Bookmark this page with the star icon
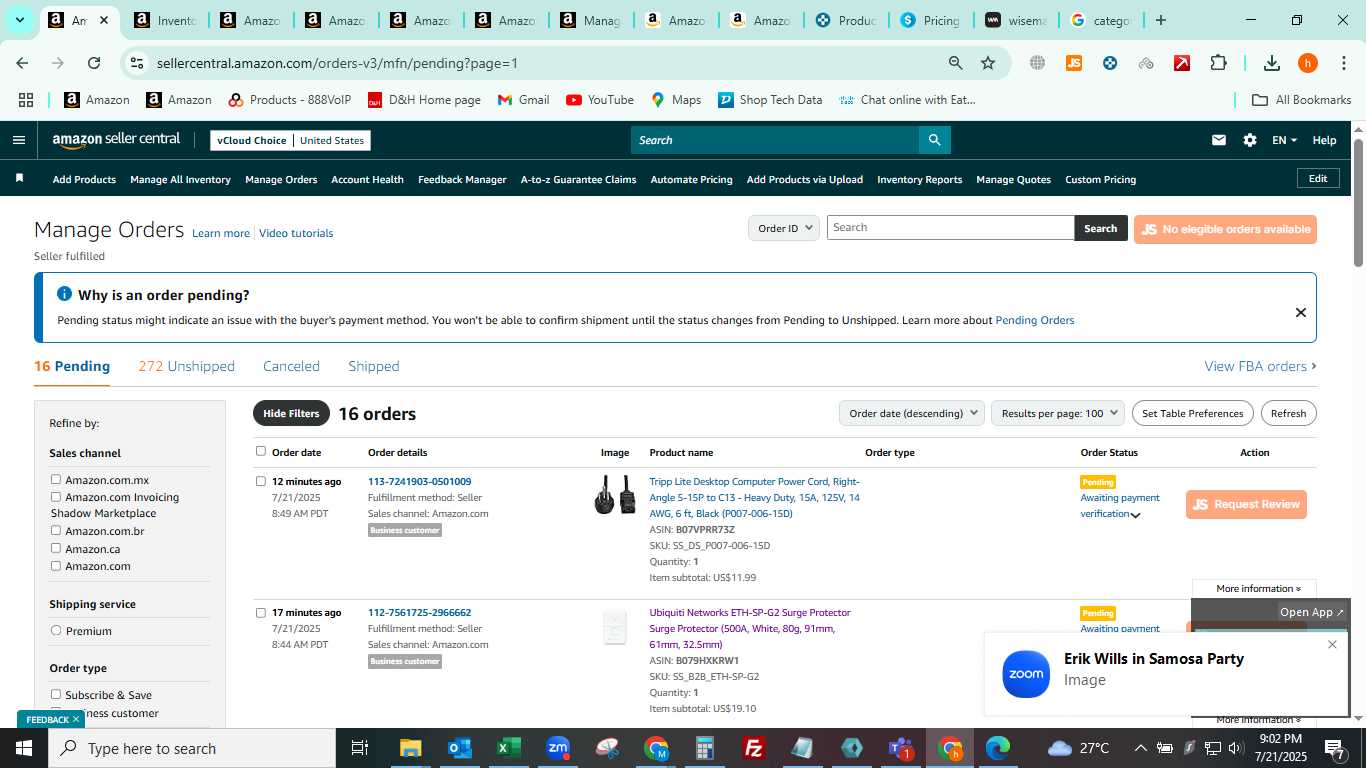The width and height of the screenshot is (1366, 768). 988,63
